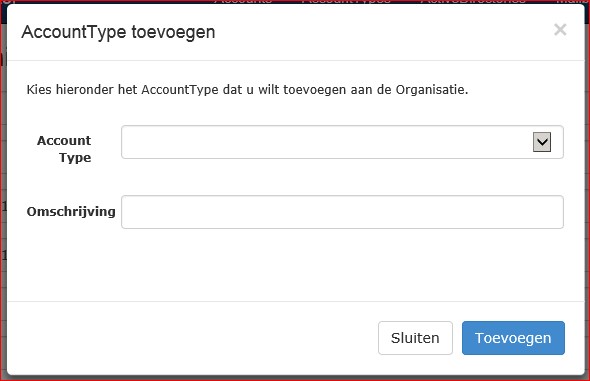
Task: Click the Account Type label
Action: tap(64, 149)
